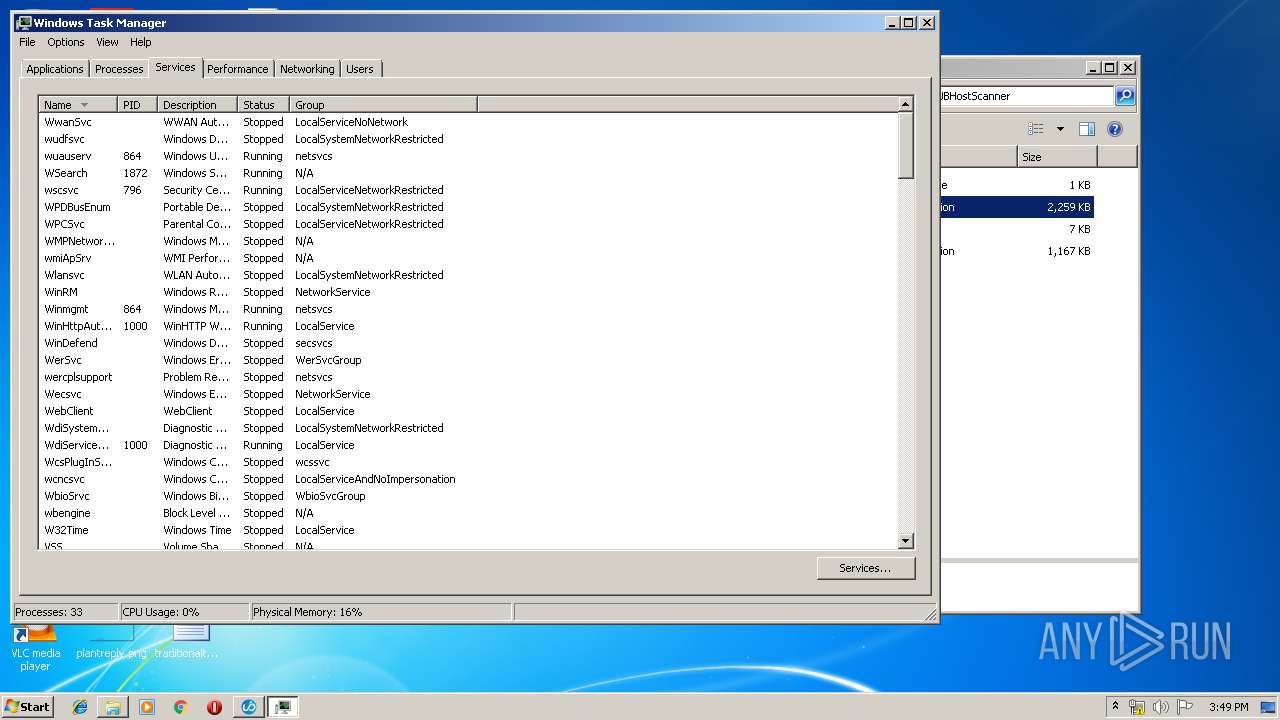This screenshot has width=1280, height=720.
Task: Open Explorer change-view options dropdown arrow
Action: pyautogui.click(x=1060, y=129)
